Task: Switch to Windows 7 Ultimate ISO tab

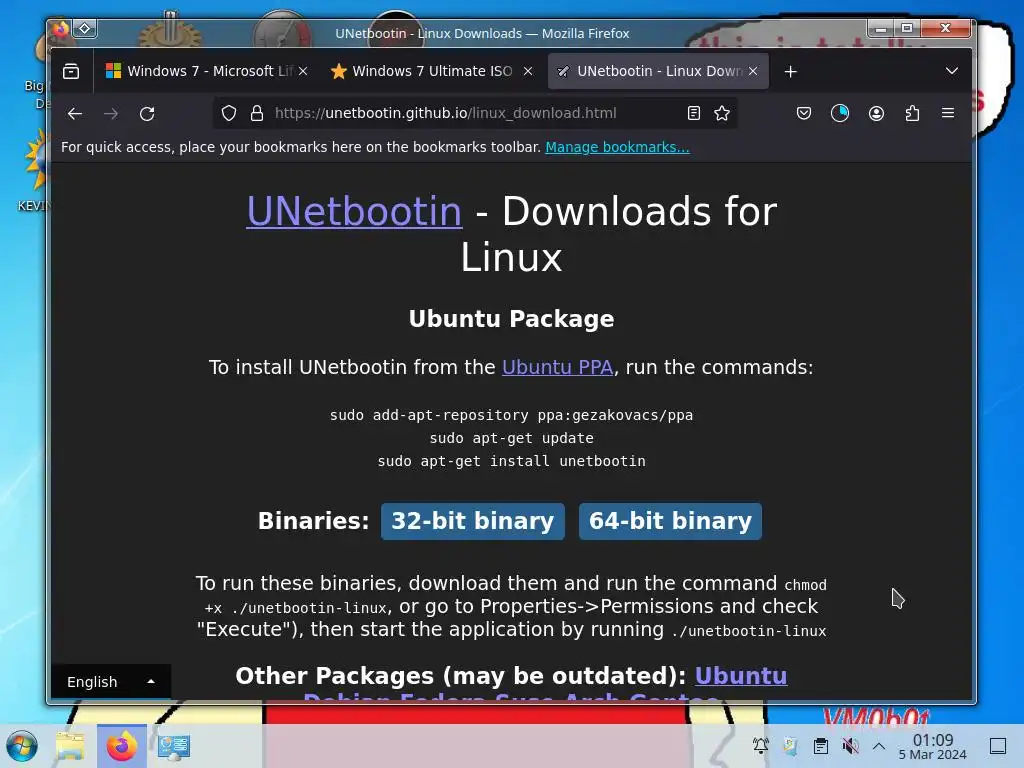Action: click(431, 71)
